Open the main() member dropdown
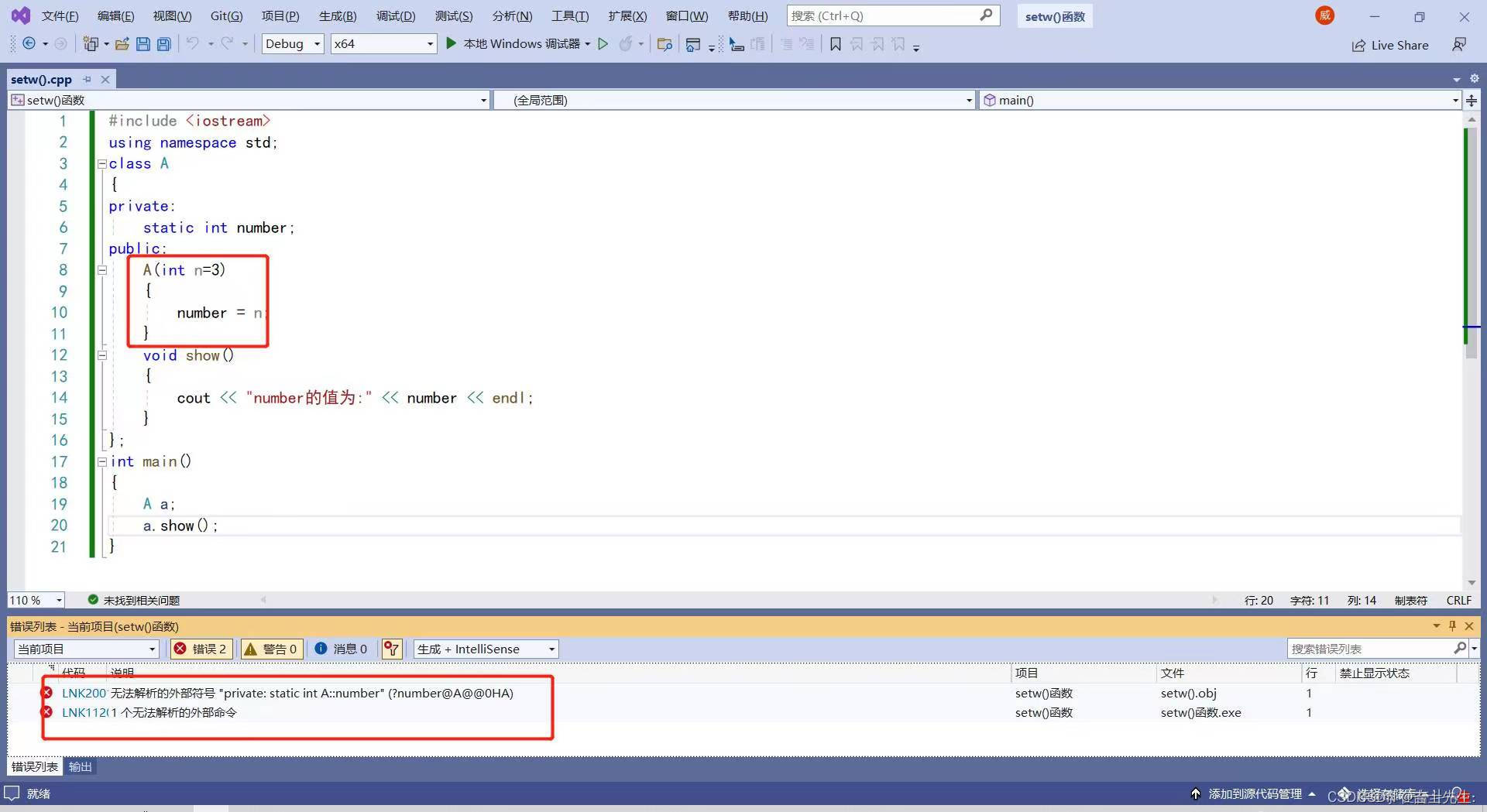1487x812 pixels. [x=1220, y=100]
